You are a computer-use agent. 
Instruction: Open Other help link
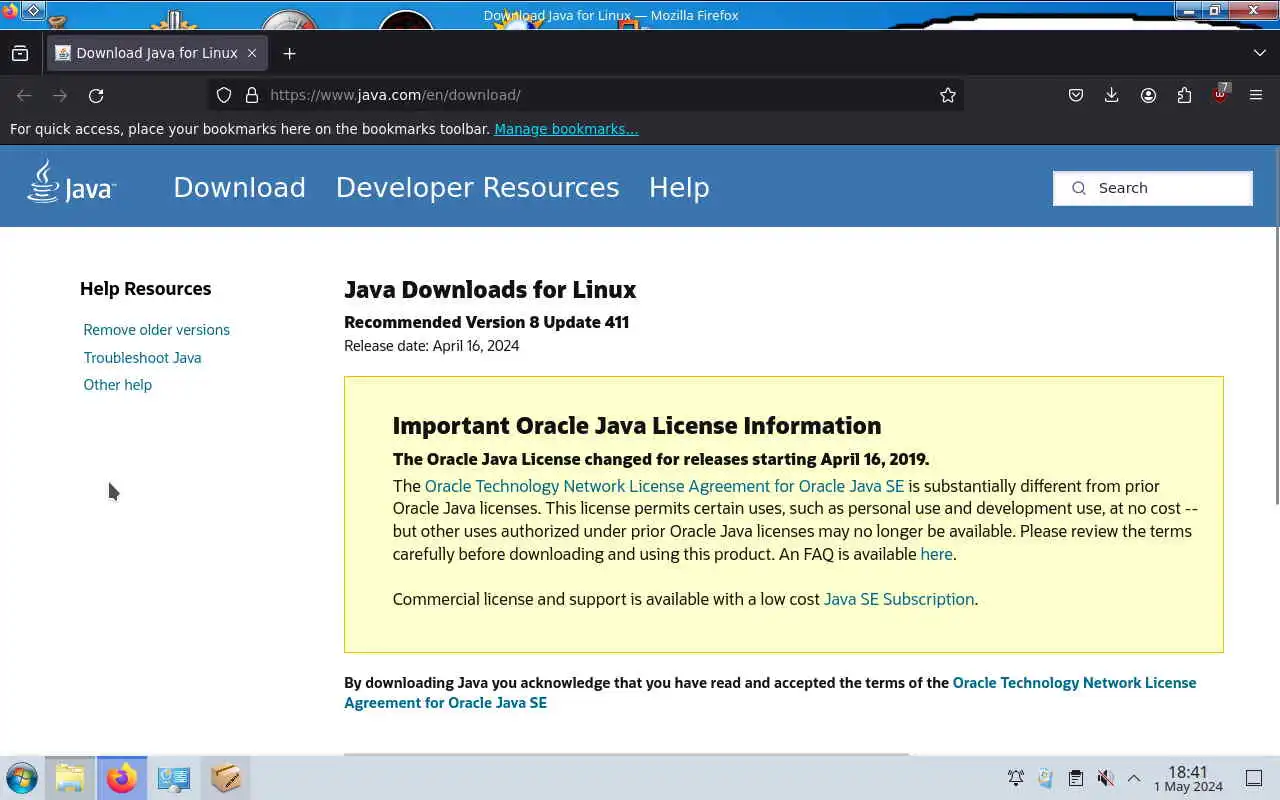tap(117, 385)
